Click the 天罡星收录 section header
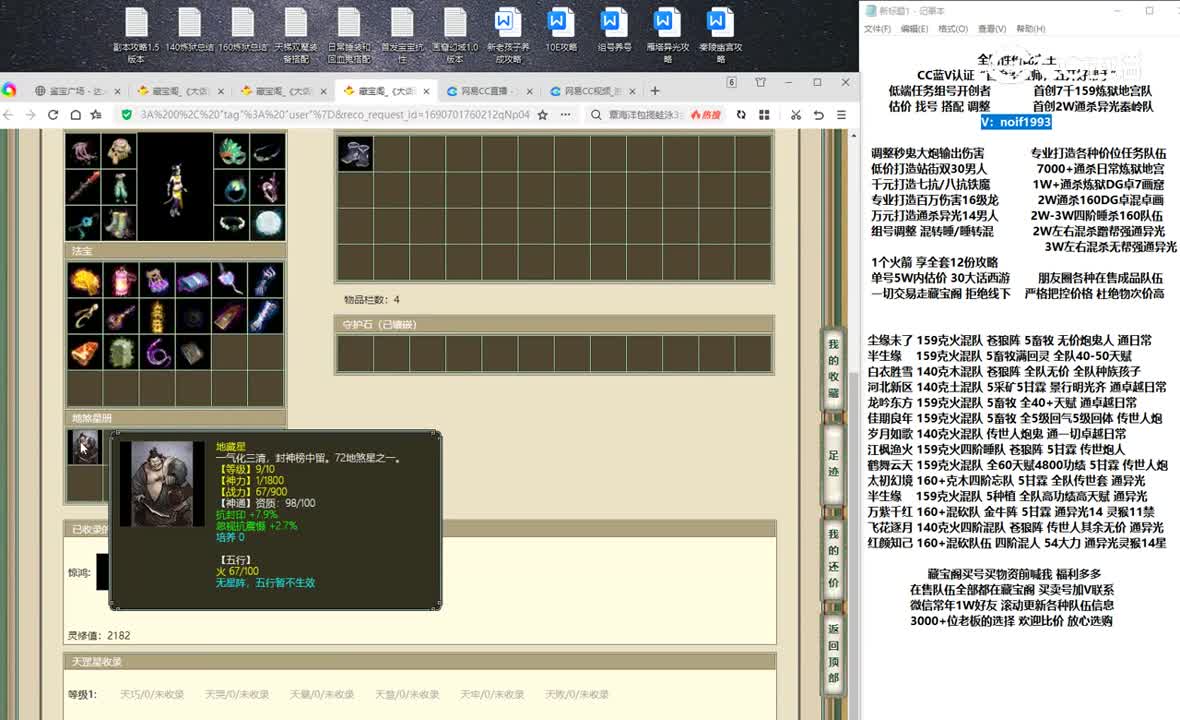 (420, 661)
